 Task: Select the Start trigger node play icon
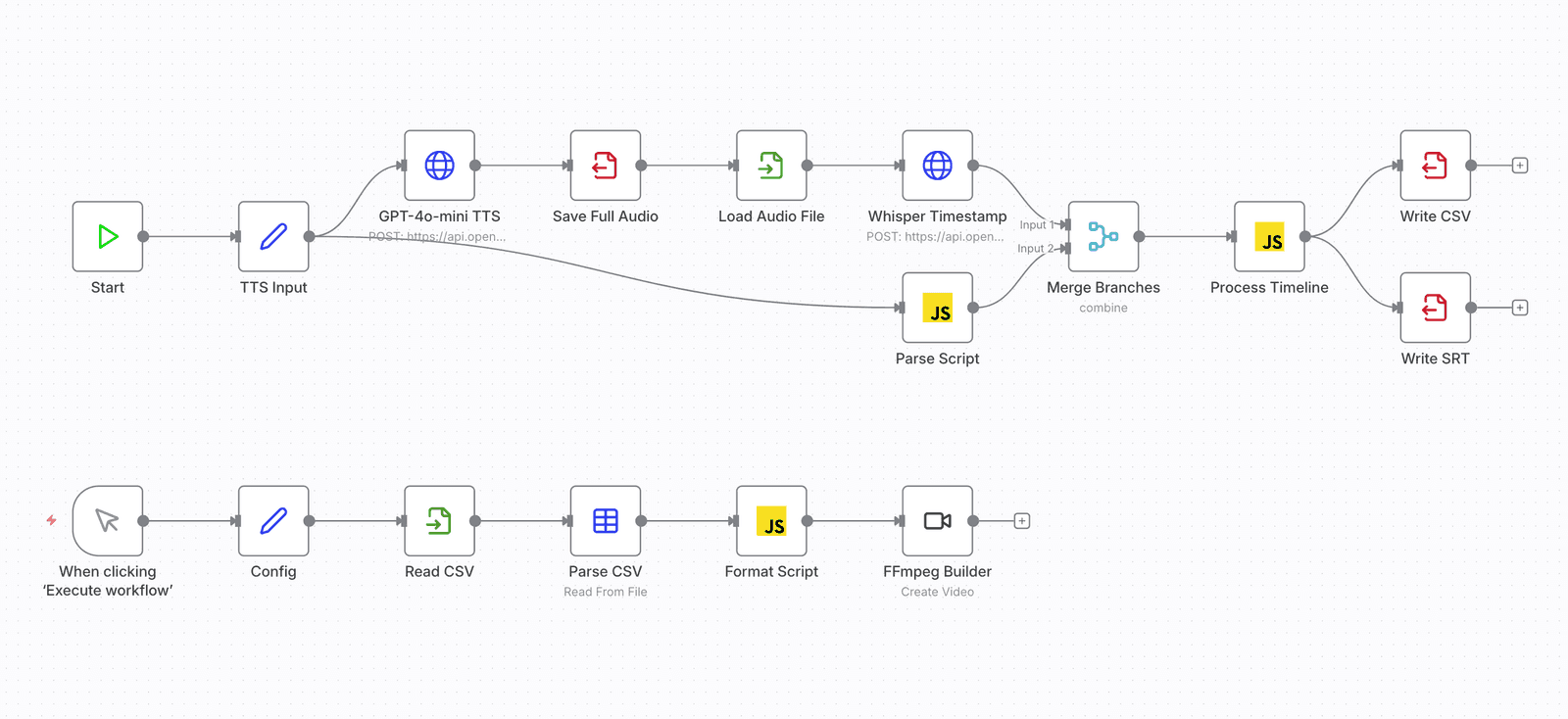click(108, 236)
